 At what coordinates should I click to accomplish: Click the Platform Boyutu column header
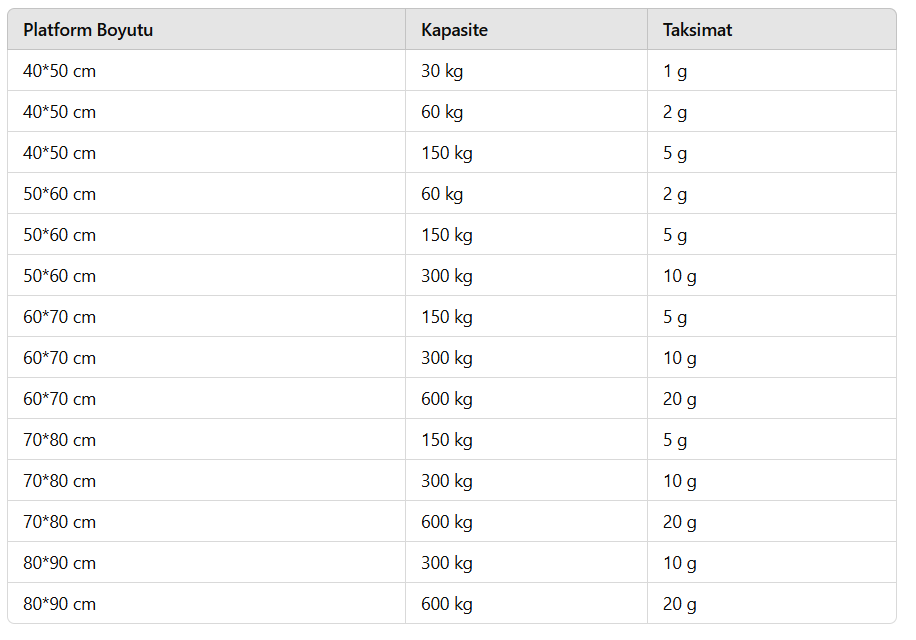coord(206,29)
